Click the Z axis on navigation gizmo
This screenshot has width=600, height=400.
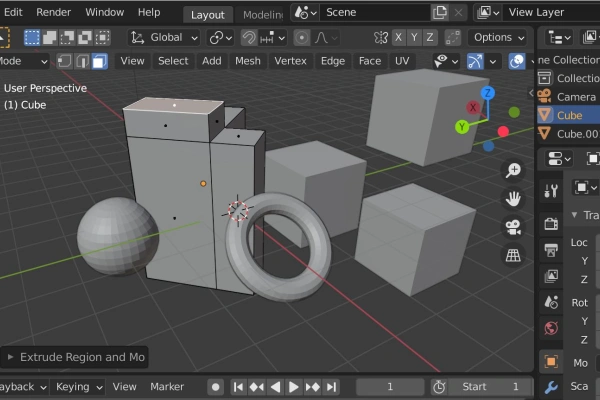coord(488,93)
